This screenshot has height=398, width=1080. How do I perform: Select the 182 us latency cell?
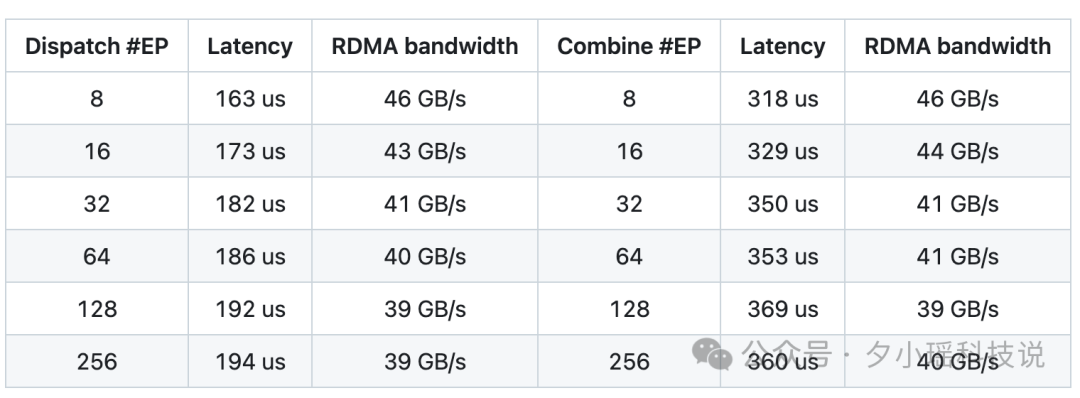click(x=250, y=204)
